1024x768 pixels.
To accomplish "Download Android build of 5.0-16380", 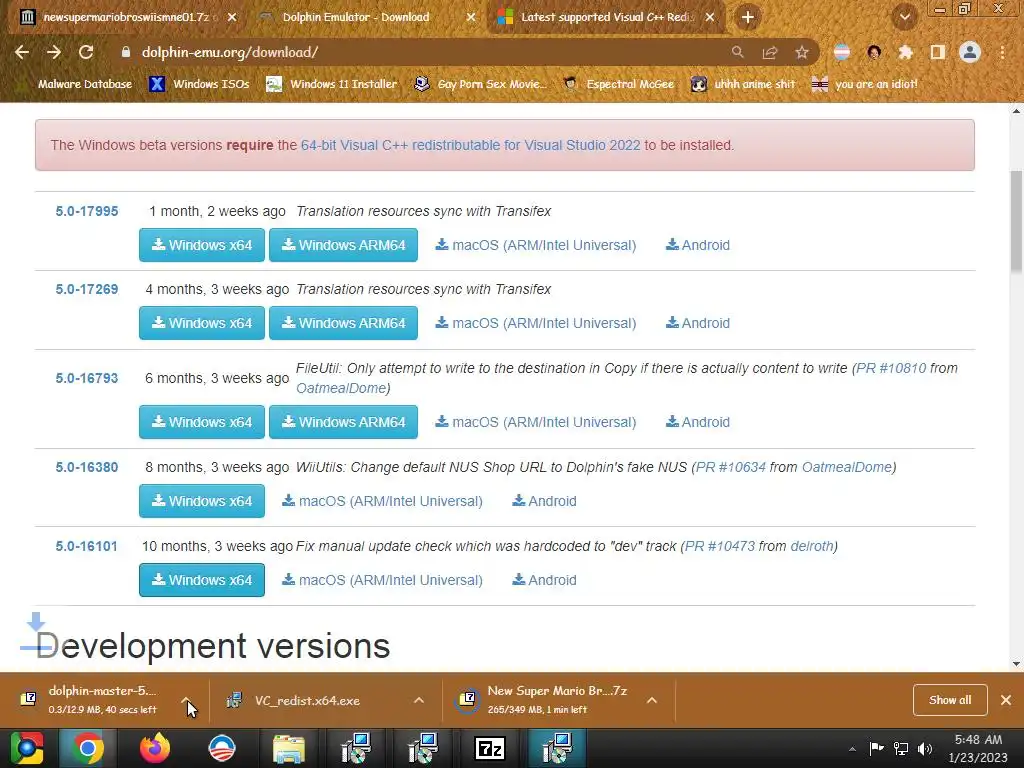I will click(544, 502).
